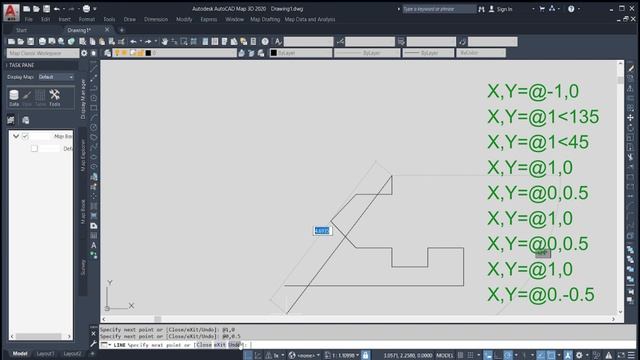Open the ByLayer color dropdown
Screen dimensions: 640x360
click(301, 53)
